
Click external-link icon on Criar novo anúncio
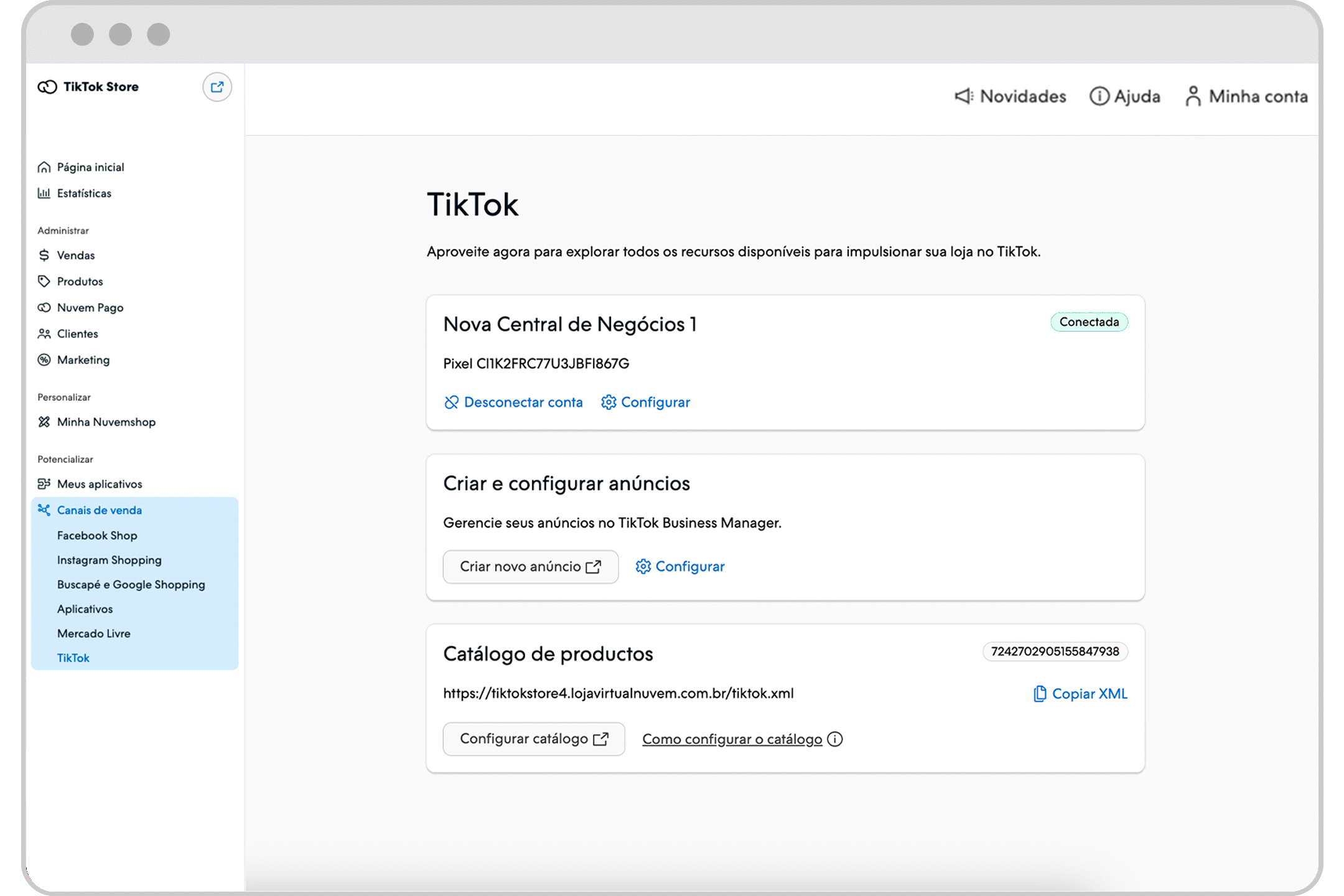[x=594, y=567]
